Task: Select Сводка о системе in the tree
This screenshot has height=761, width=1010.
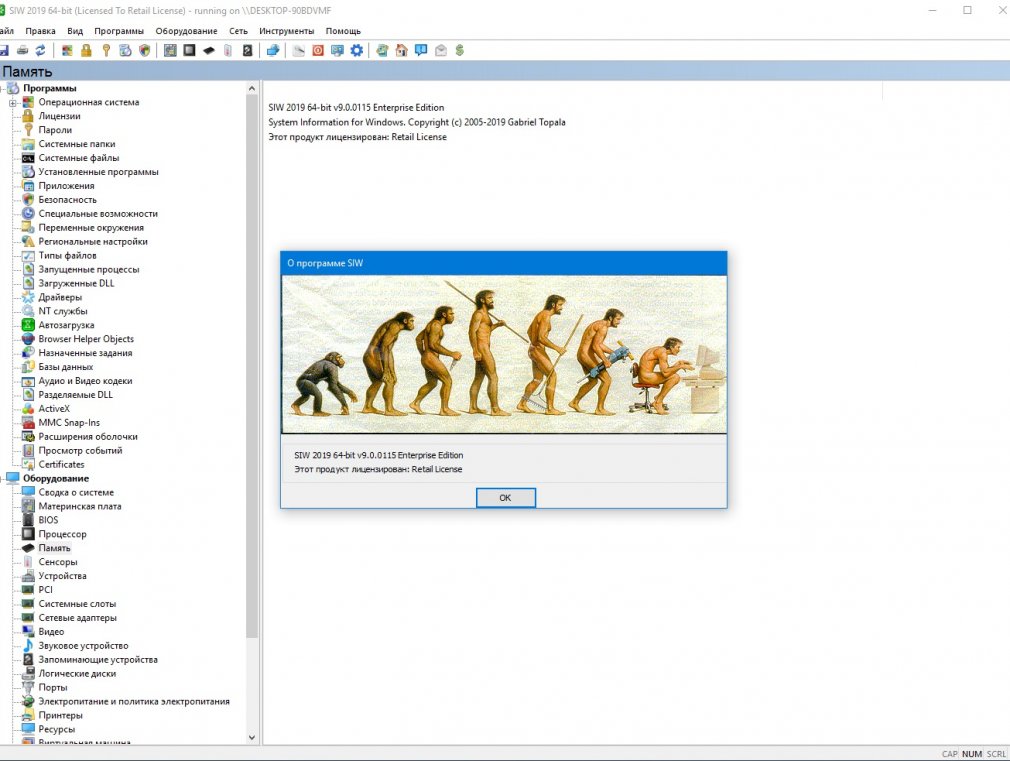Action: [76, 492]
